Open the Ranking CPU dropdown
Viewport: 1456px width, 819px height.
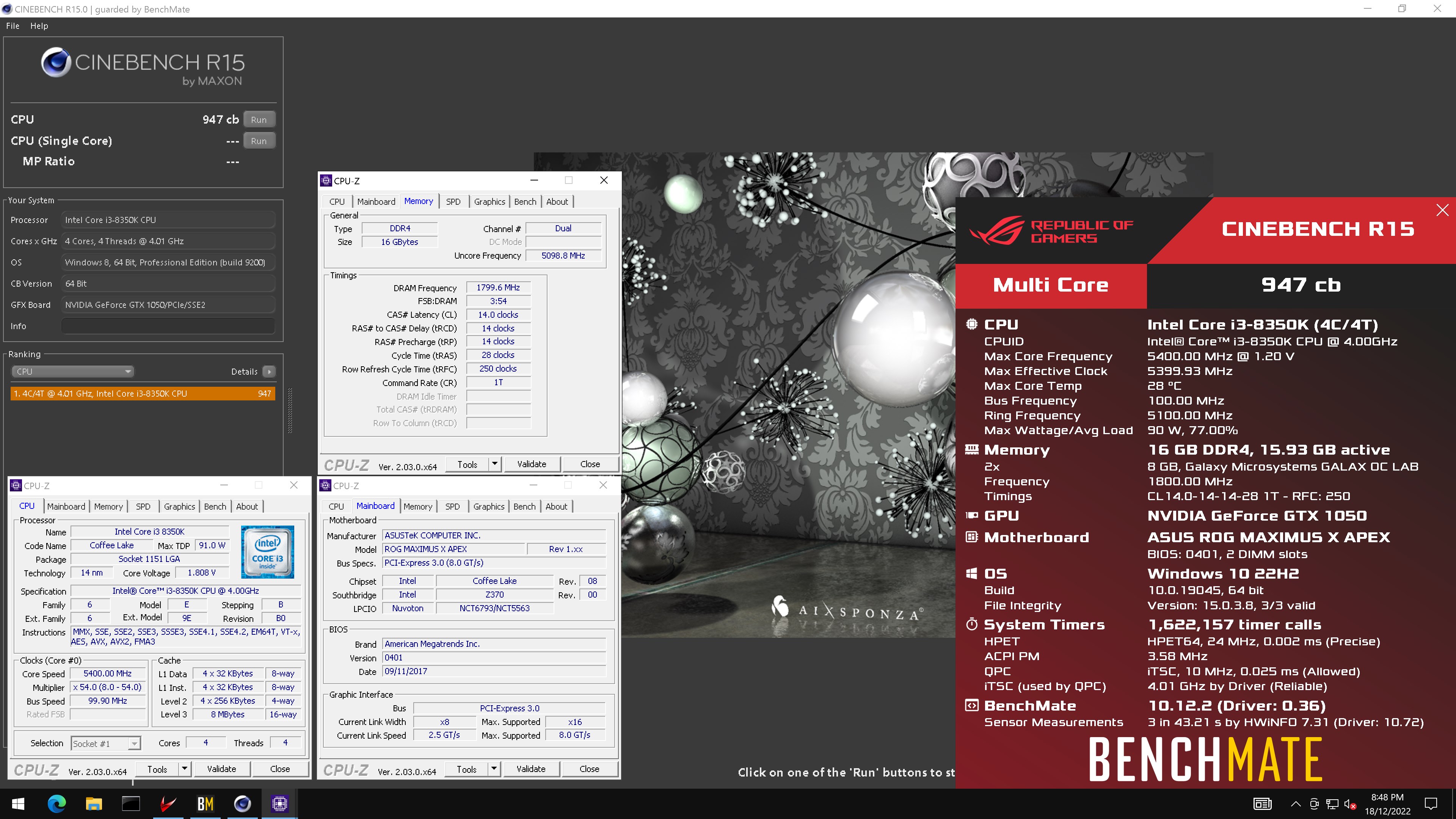point(72,371)
